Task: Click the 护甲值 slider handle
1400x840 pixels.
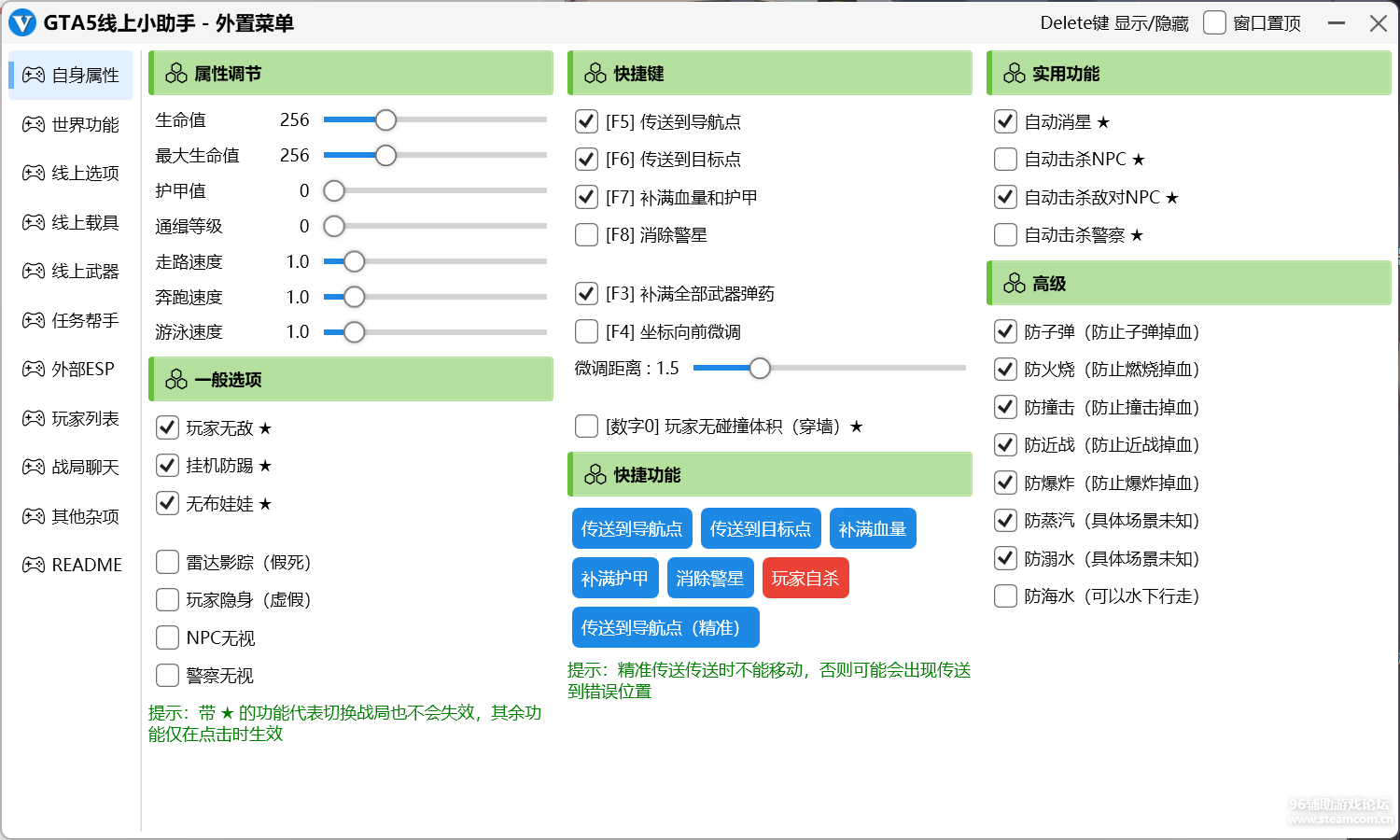Action: 334,191
